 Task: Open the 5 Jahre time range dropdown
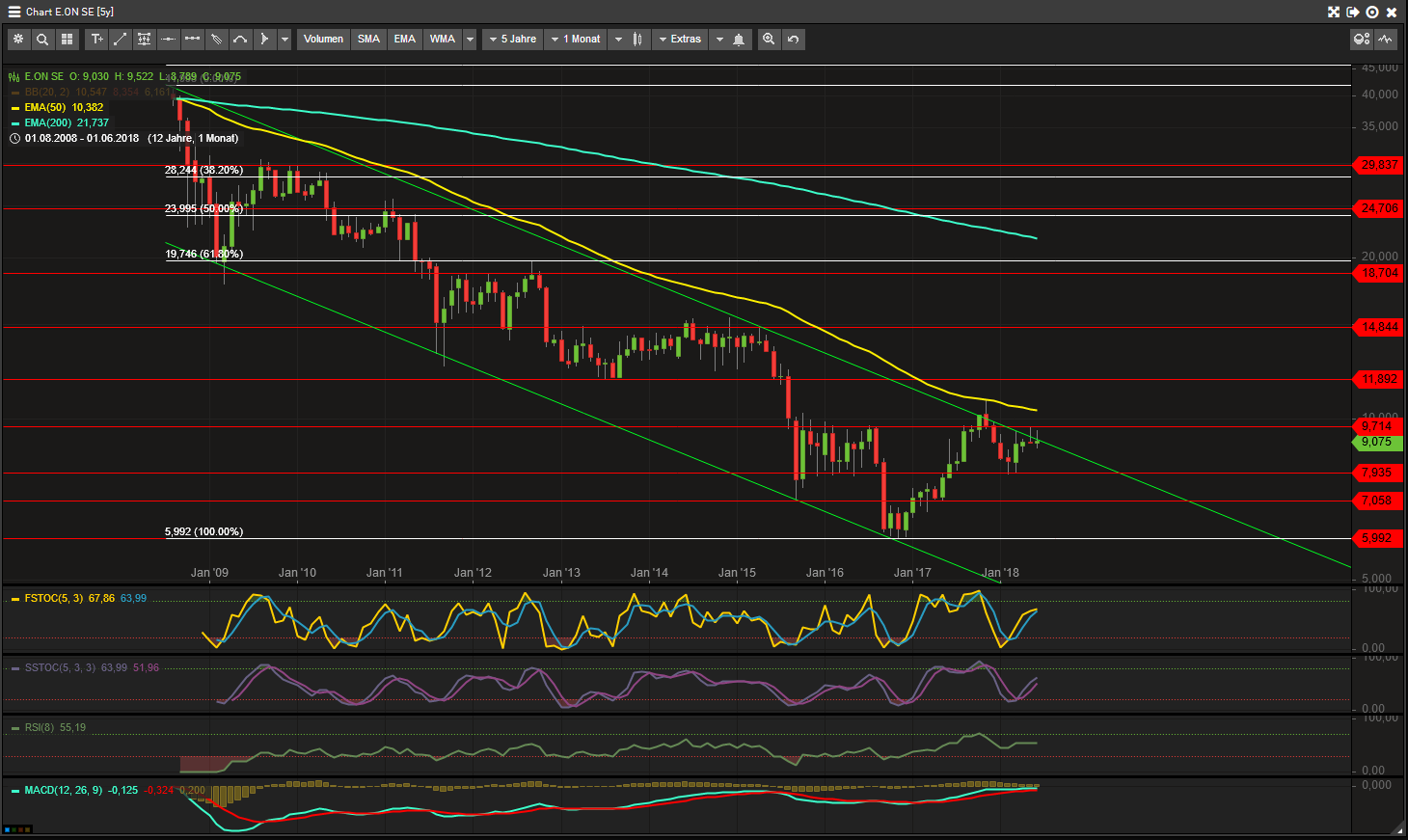pyautogui.click(x=513, y=40)
